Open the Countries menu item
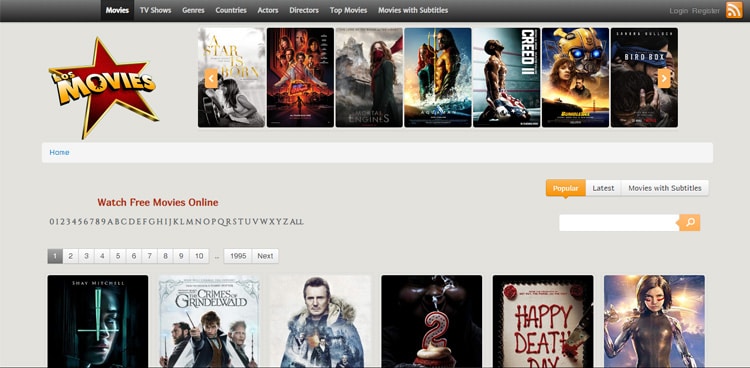This screenshot has height=368, width=750. (231, 10)
